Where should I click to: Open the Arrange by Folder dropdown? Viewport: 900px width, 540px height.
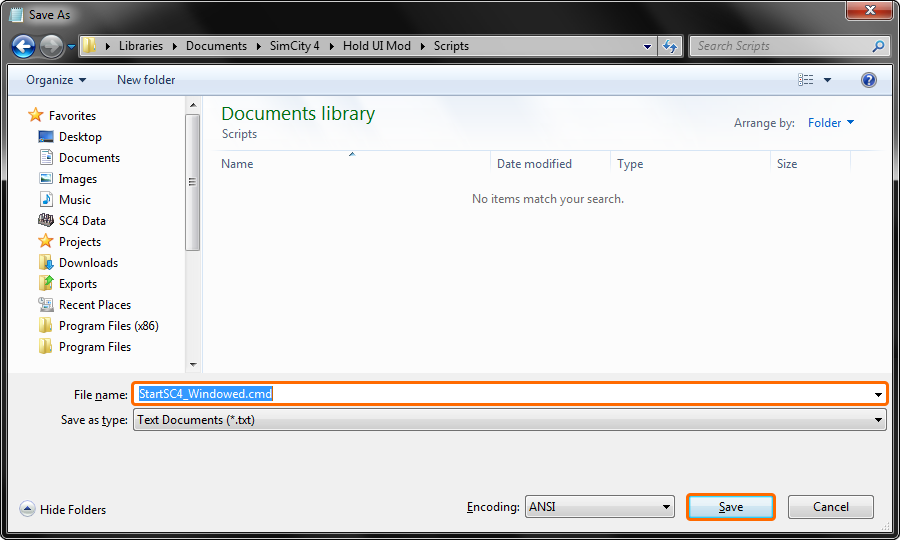(x=831, y=123)
